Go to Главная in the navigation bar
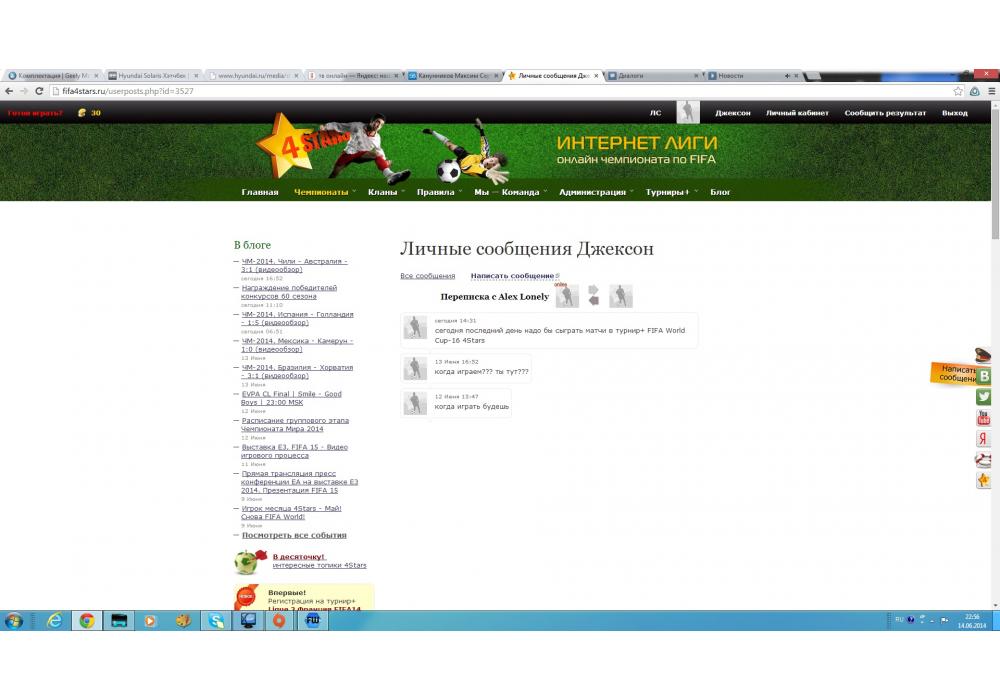 [260, 192]
